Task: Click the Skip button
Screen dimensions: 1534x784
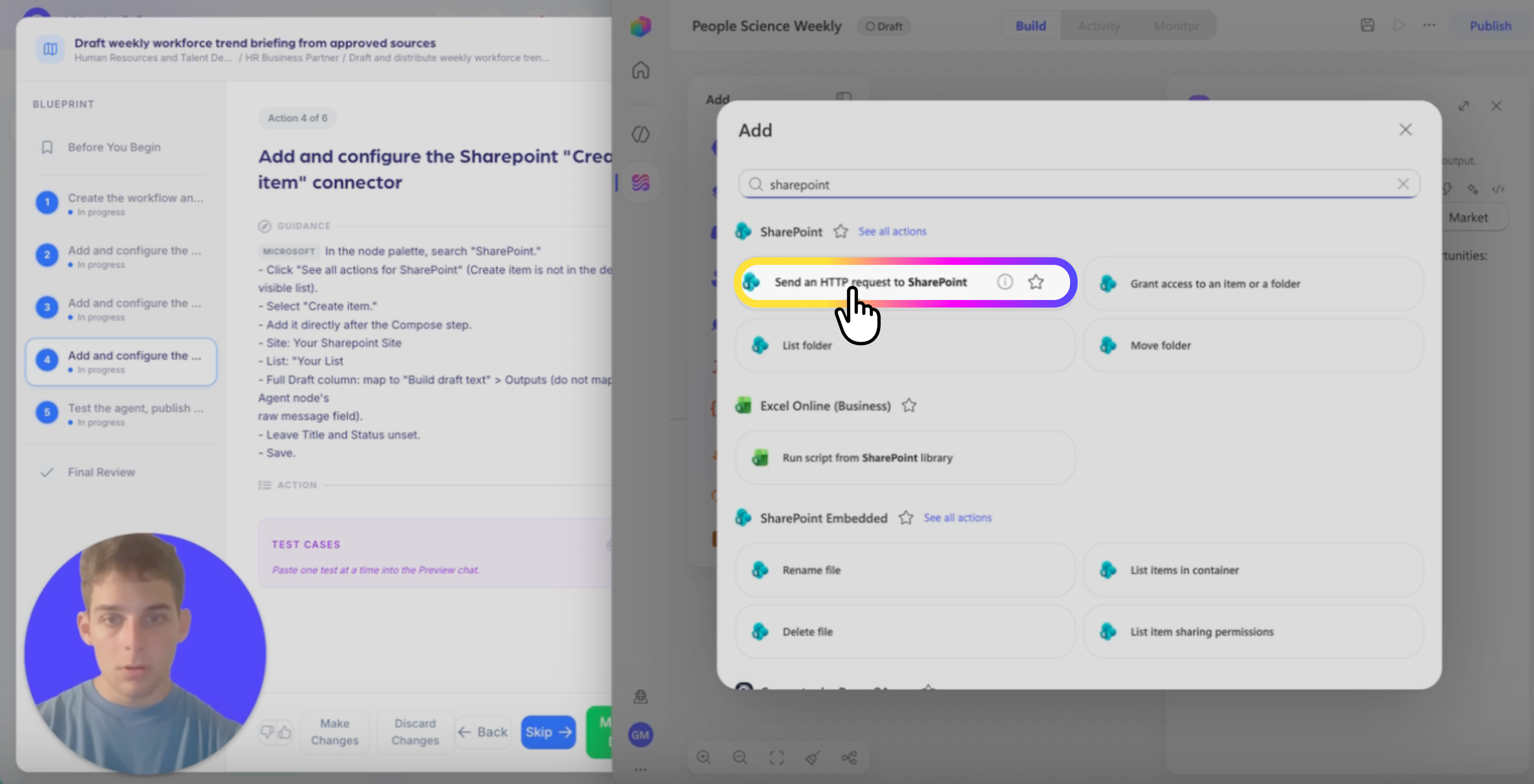Action: click(x=548, y=732)
